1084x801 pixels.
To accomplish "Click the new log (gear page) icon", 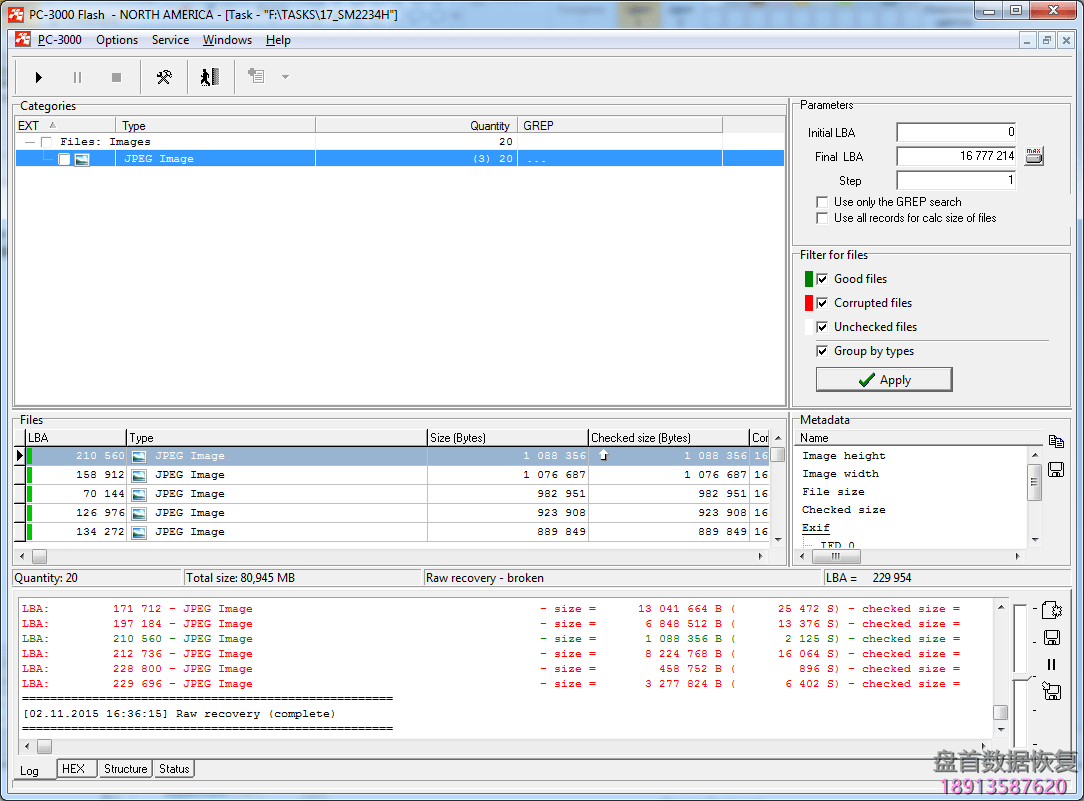I will [x=1051, y=610].
